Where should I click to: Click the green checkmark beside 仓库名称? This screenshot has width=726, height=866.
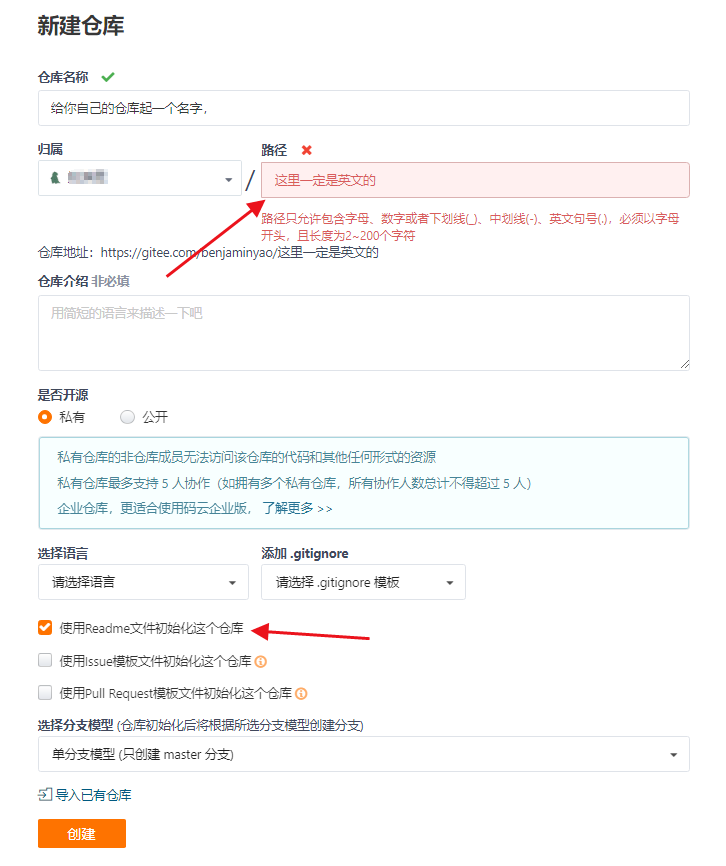point(108,77)
